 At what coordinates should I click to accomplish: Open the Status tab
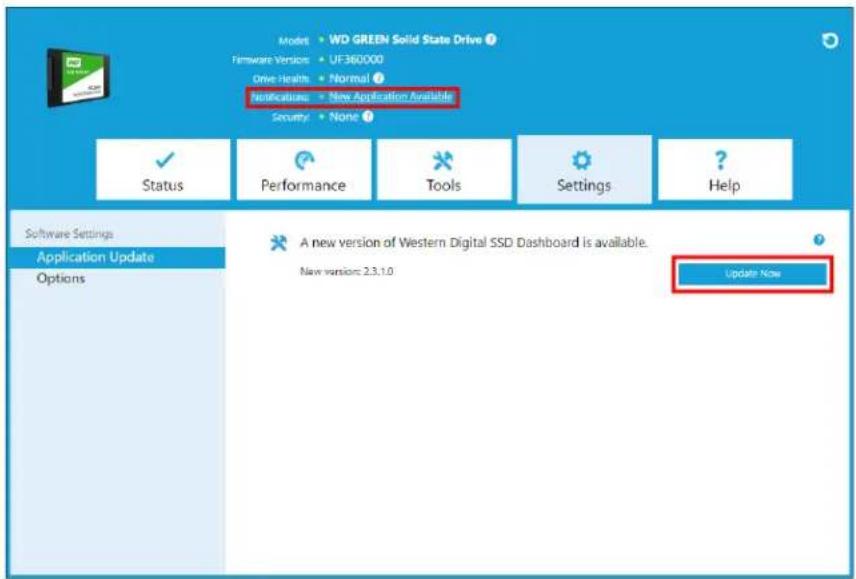pos(163,170)
